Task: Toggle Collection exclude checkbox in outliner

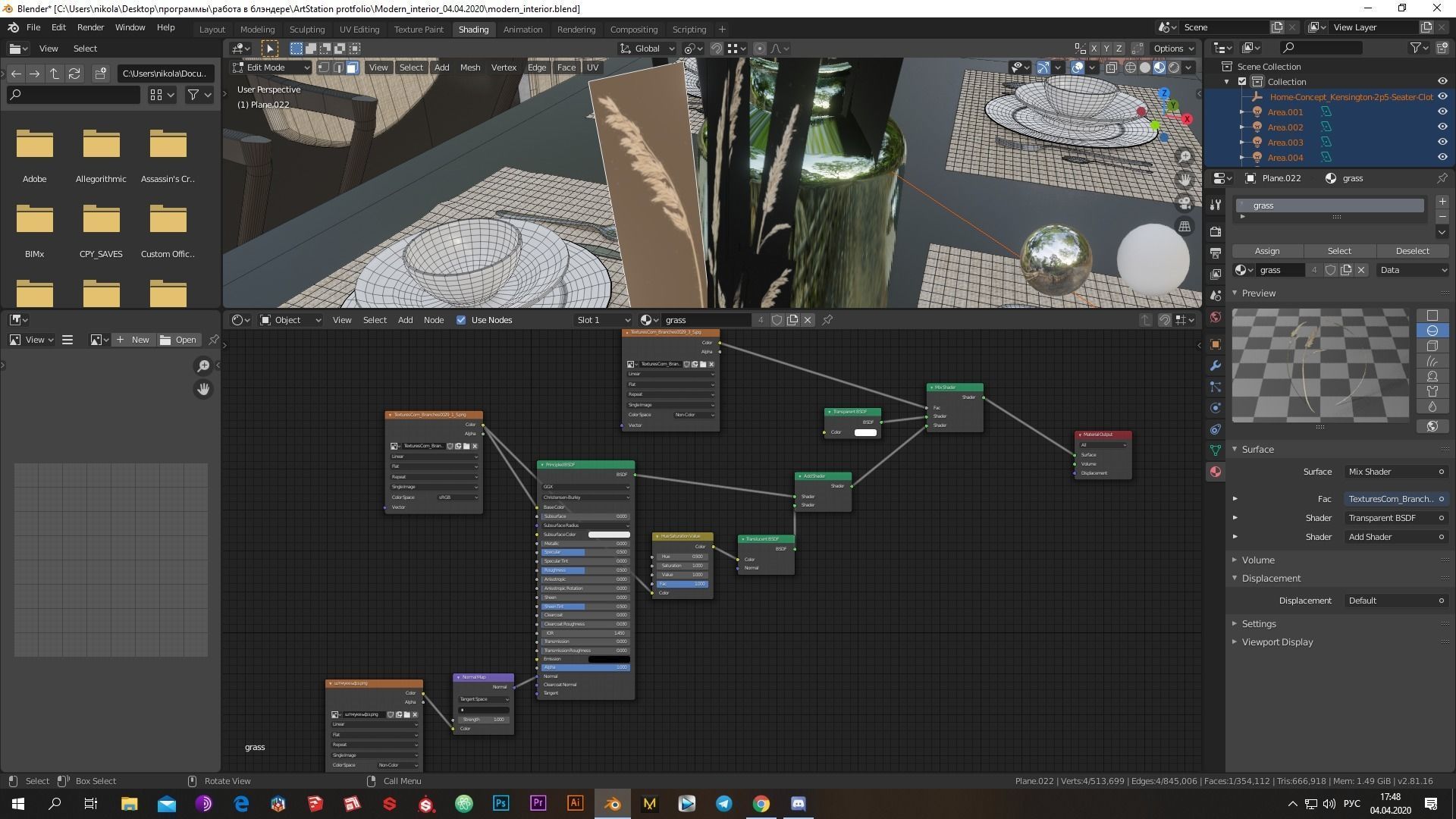Action: [x=1242, y=82]
